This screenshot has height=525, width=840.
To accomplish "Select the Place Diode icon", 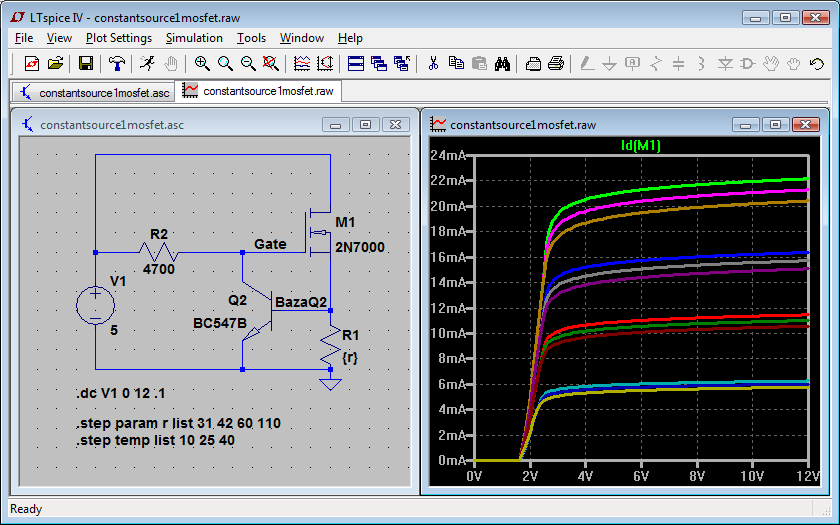I will [x=725, y=64].
